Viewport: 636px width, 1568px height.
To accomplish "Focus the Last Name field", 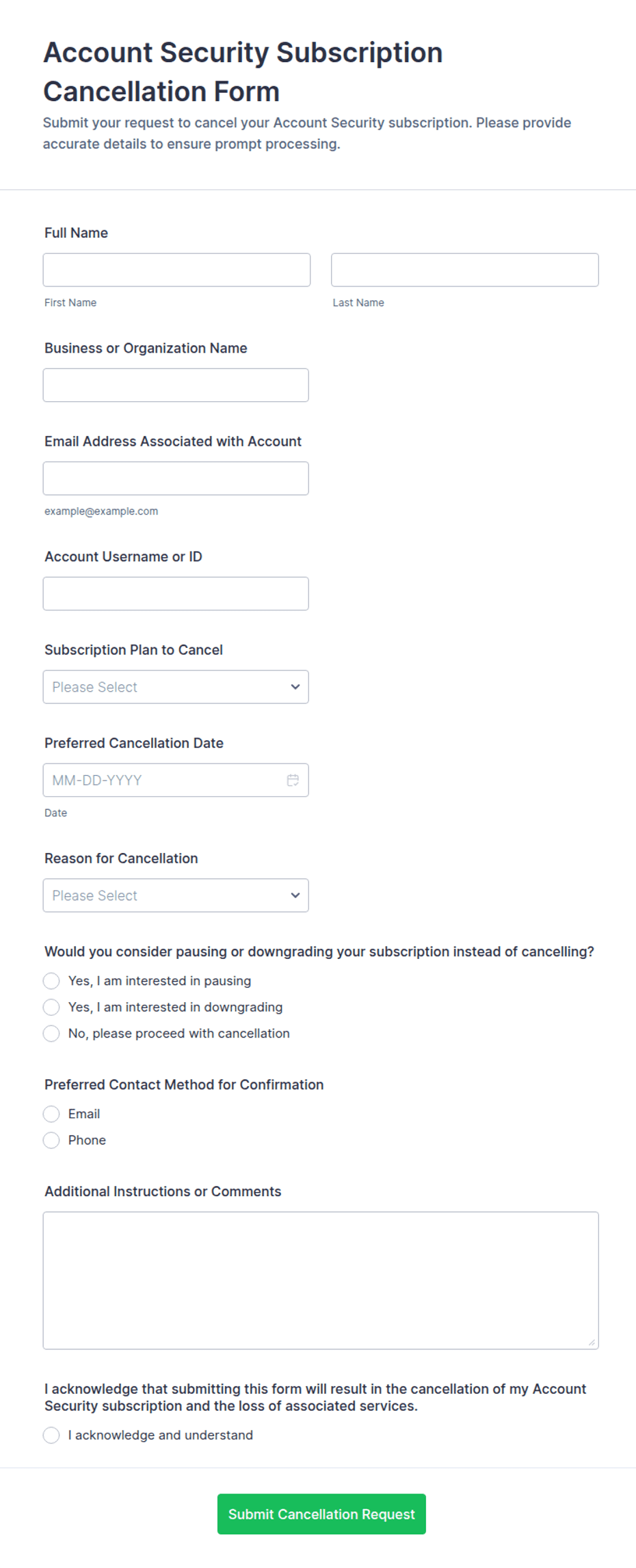I will pos(465,270).
